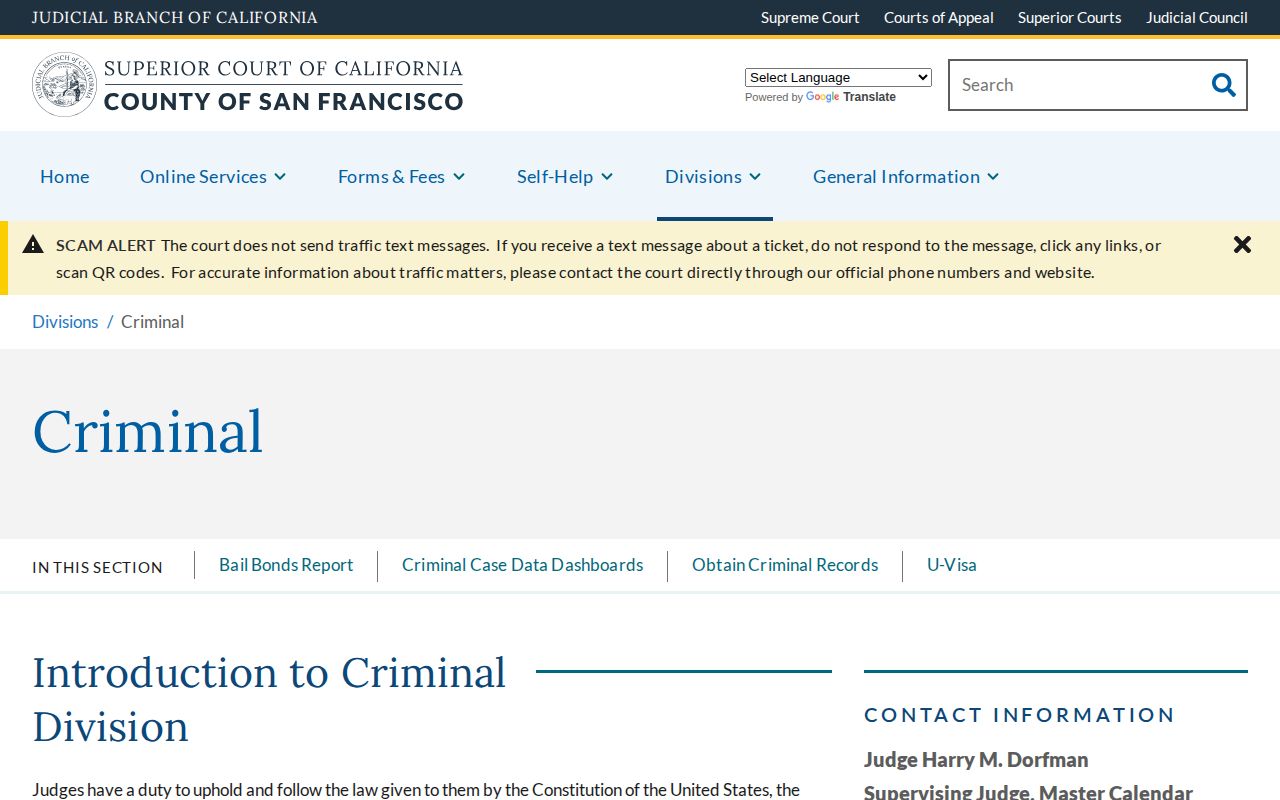
Task: Open the Supreme Court link
Action: pos(810,17)
